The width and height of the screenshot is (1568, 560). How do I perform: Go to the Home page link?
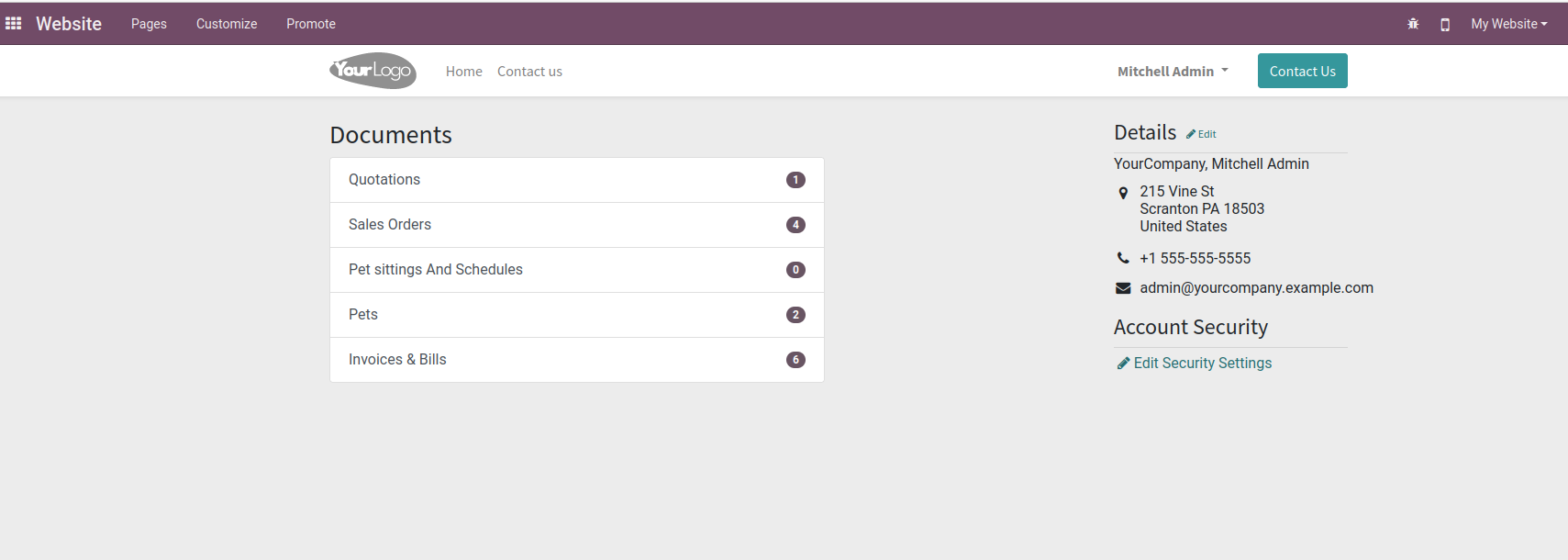463,72
